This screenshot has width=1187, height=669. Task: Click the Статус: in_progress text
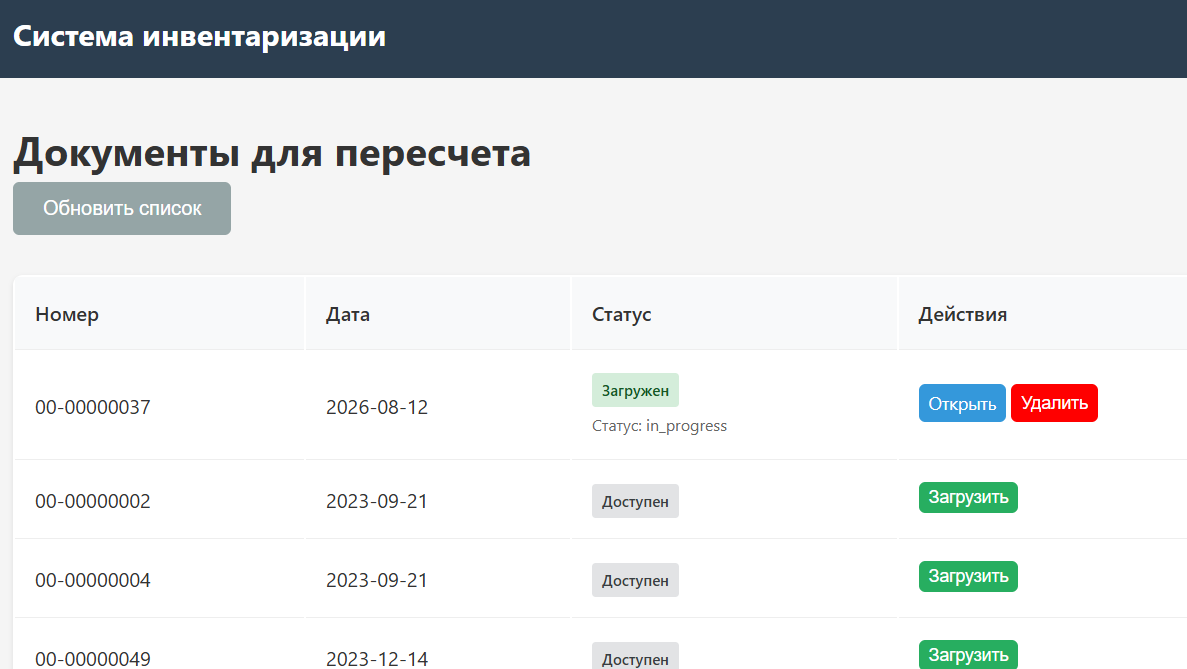(x=659, y=426)
